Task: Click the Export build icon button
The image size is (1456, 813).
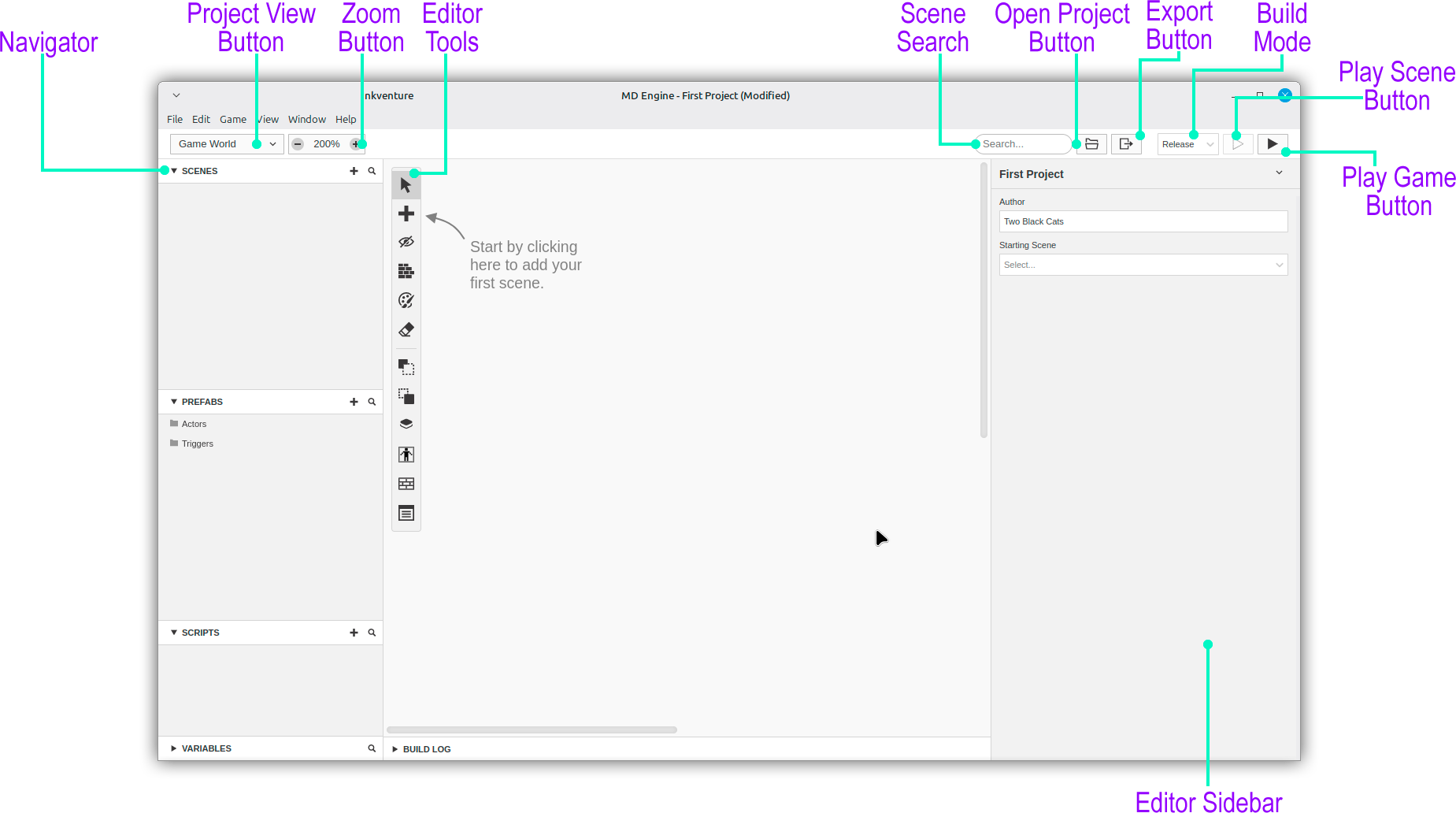Action: click(1126, 144)
